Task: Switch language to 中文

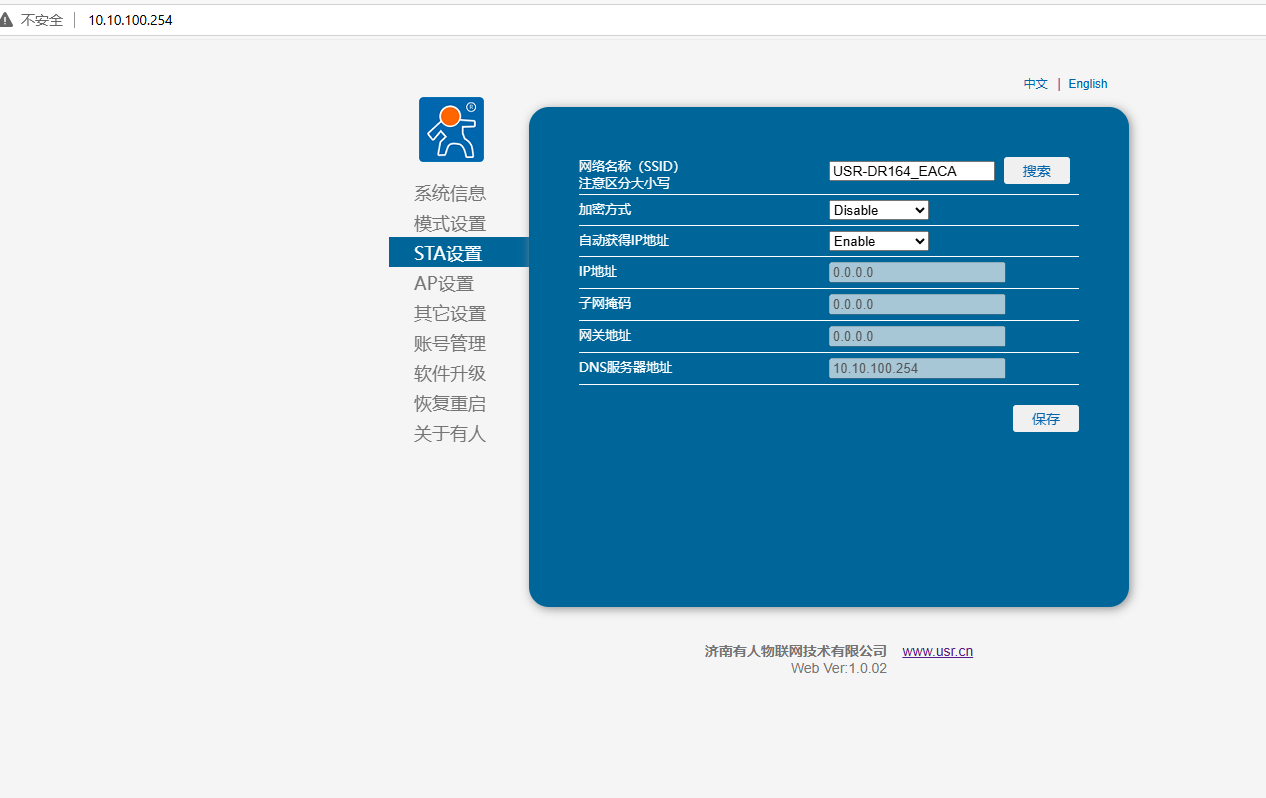Action: pyautogui.click(x=1035, y=84)
